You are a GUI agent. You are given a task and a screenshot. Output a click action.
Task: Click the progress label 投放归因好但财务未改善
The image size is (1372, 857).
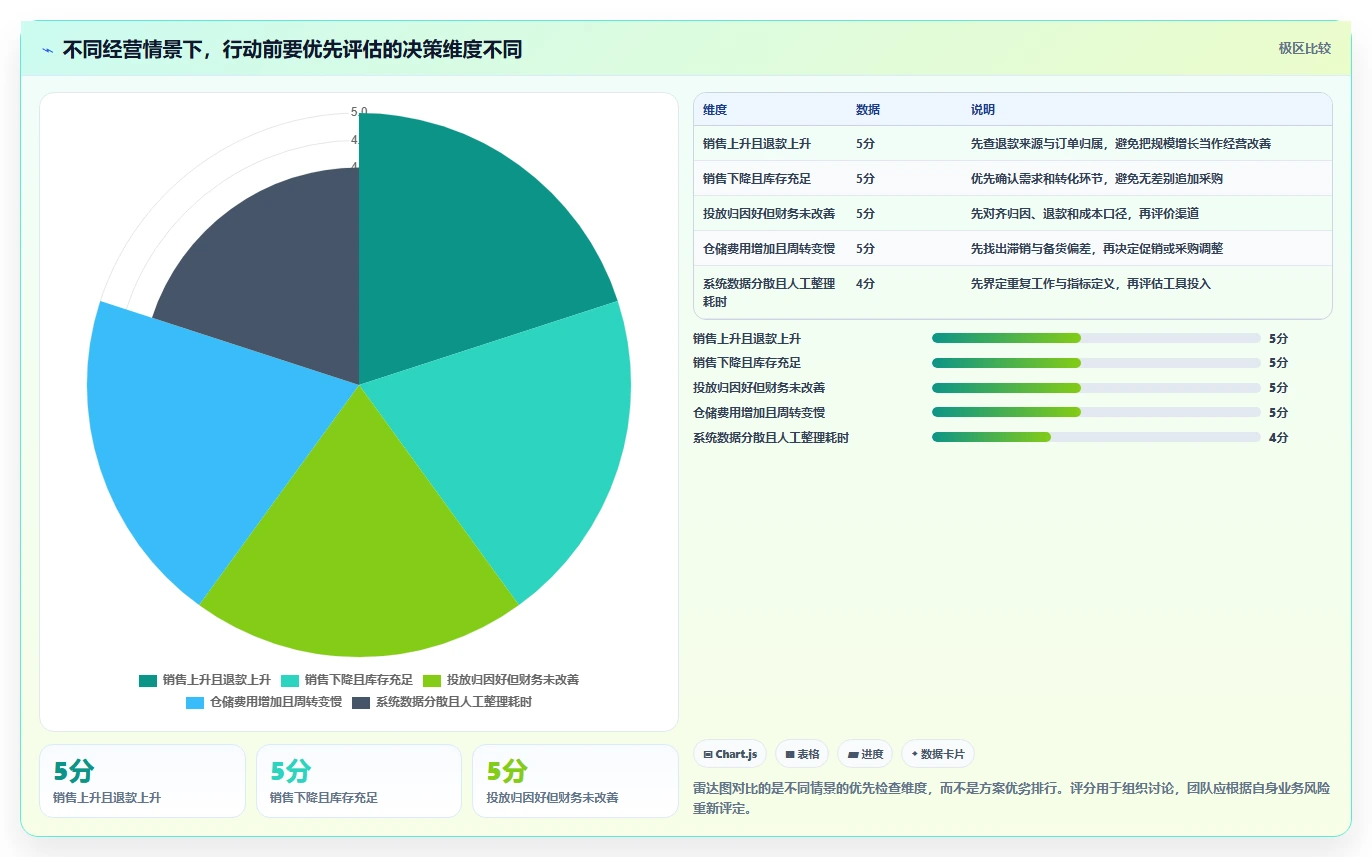759,388
